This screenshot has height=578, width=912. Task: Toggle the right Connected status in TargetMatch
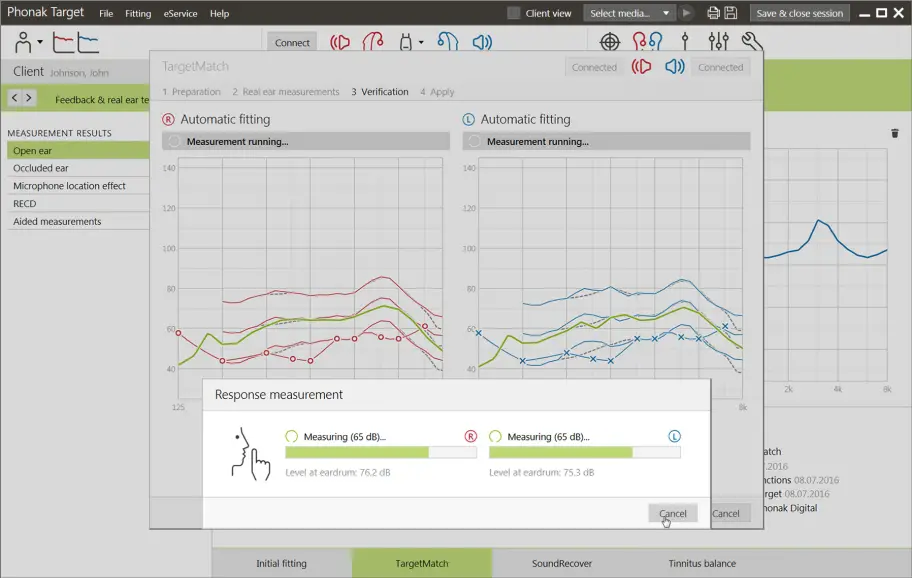pyautogui.click(x=721, y=67)
